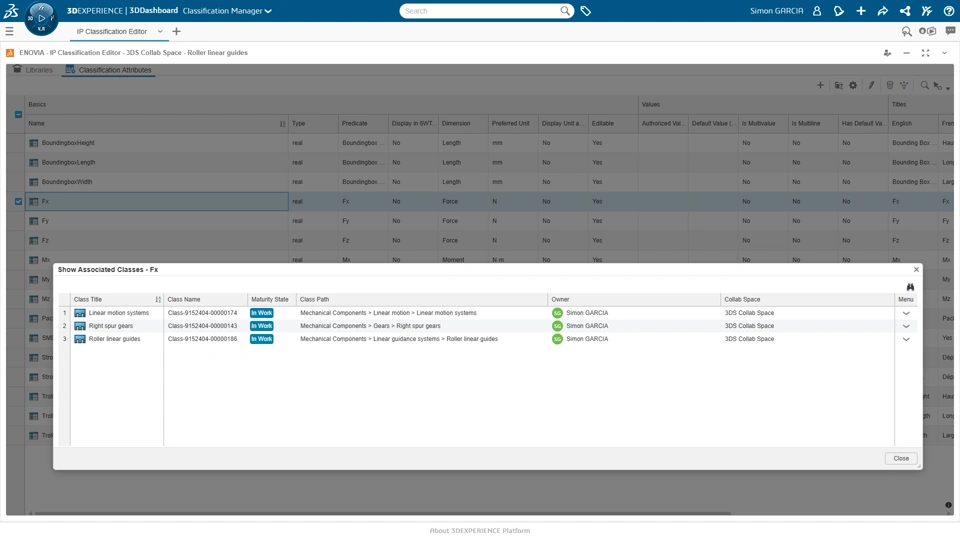Open the tools icon in top bar

pyautogui.click(x=927, y=11)
